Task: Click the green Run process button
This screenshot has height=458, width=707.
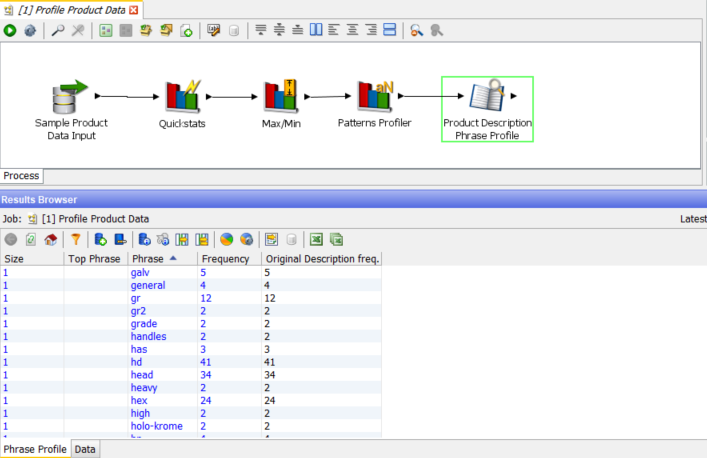Action: pos(10,31)
